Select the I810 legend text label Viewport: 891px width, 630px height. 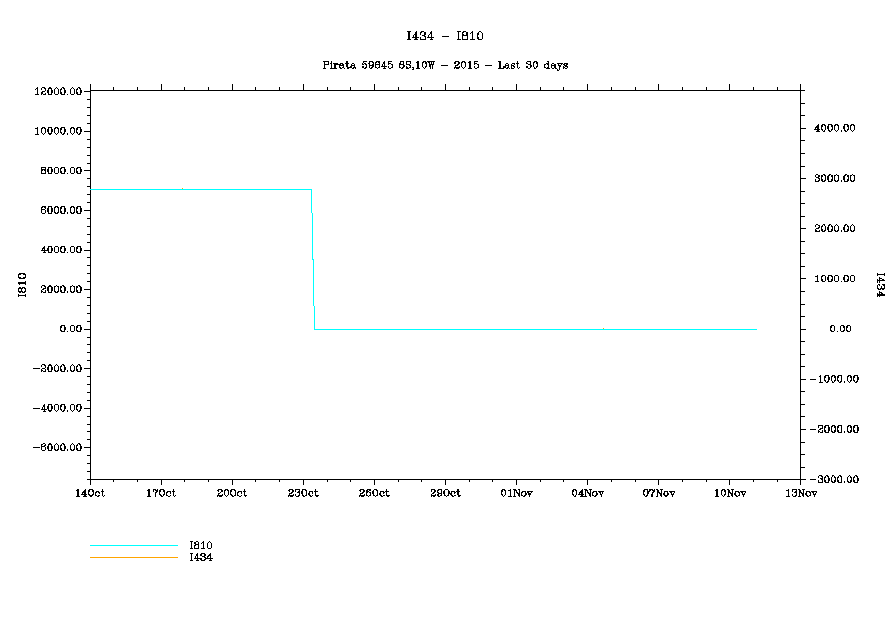coord(200,545)
